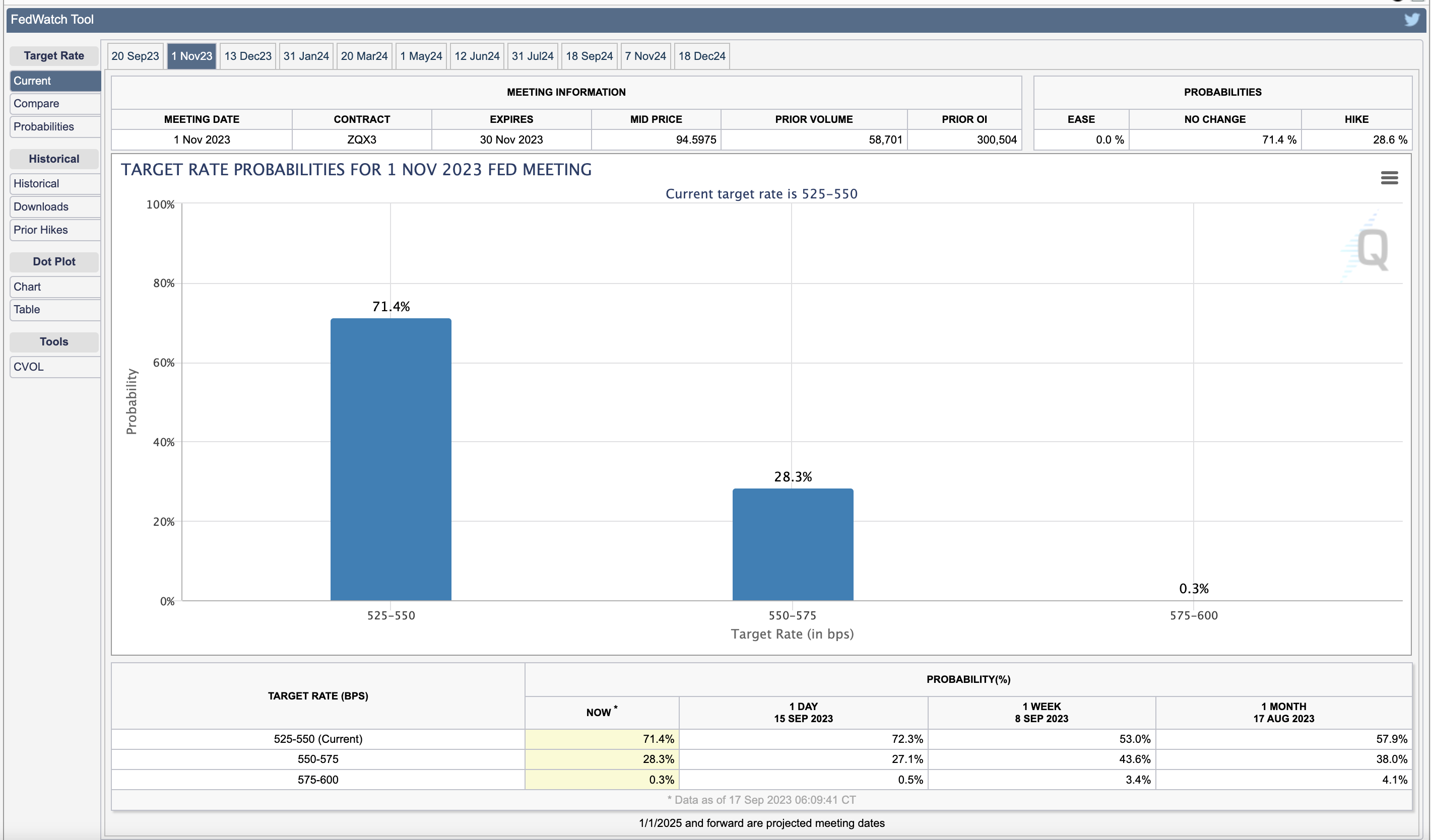This screenshot has width=1431, height=840.
Task: Click the 7 Nov24 meeting tab
Action: [x=645, y=56]
